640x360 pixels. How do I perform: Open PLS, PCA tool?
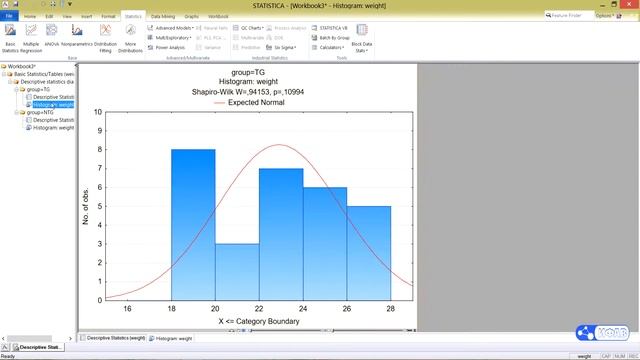tap(211, 38)
